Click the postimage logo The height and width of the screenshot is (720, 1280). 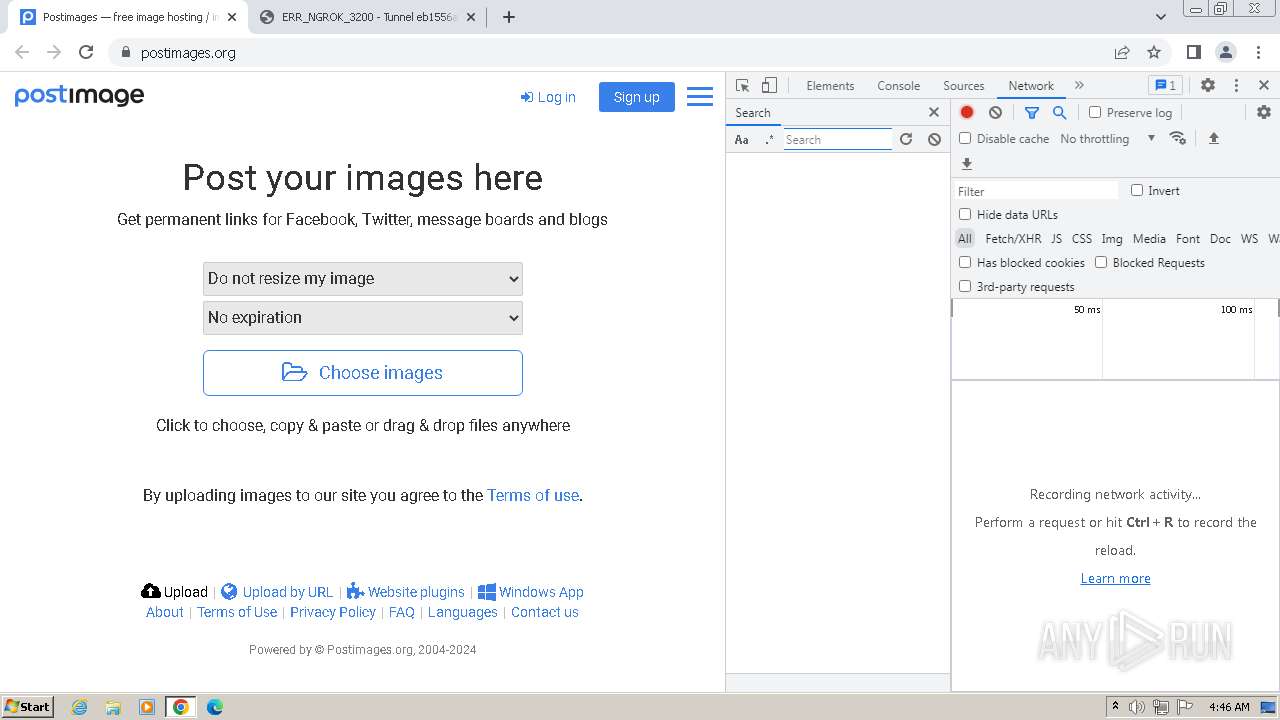tap(79, 96)
